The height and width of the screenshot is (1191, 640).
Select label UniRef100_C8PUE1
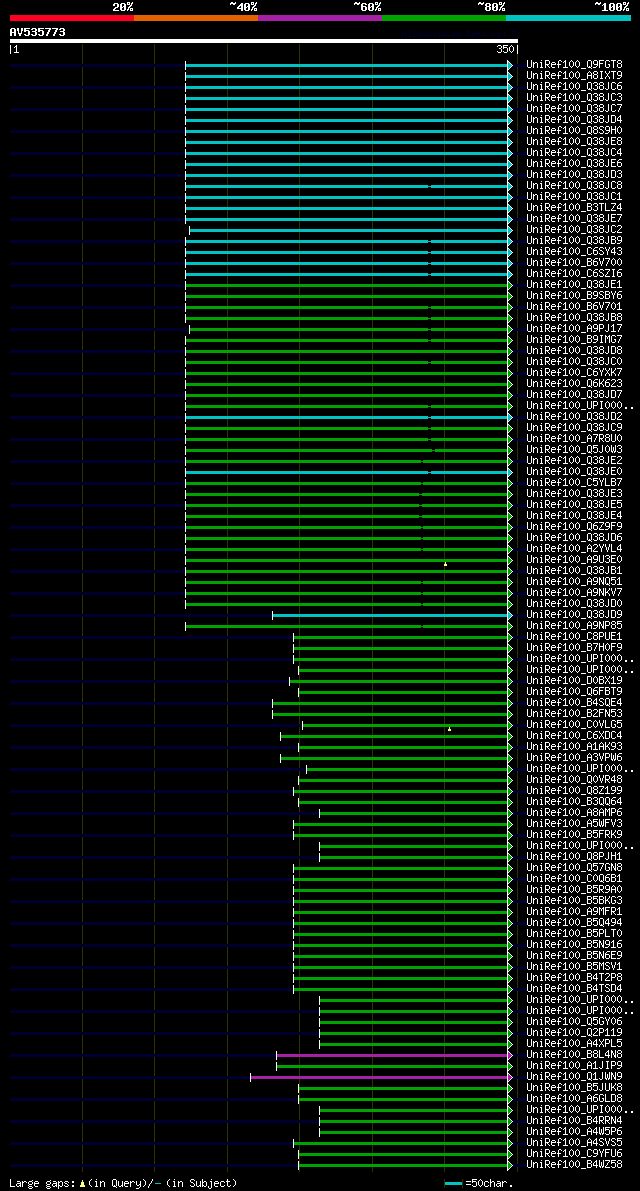[574, 637]
